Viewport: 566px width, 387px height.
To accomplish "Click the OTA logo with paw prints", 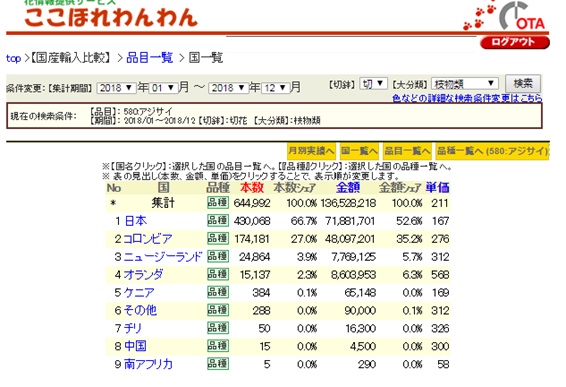I will [505, 16].
